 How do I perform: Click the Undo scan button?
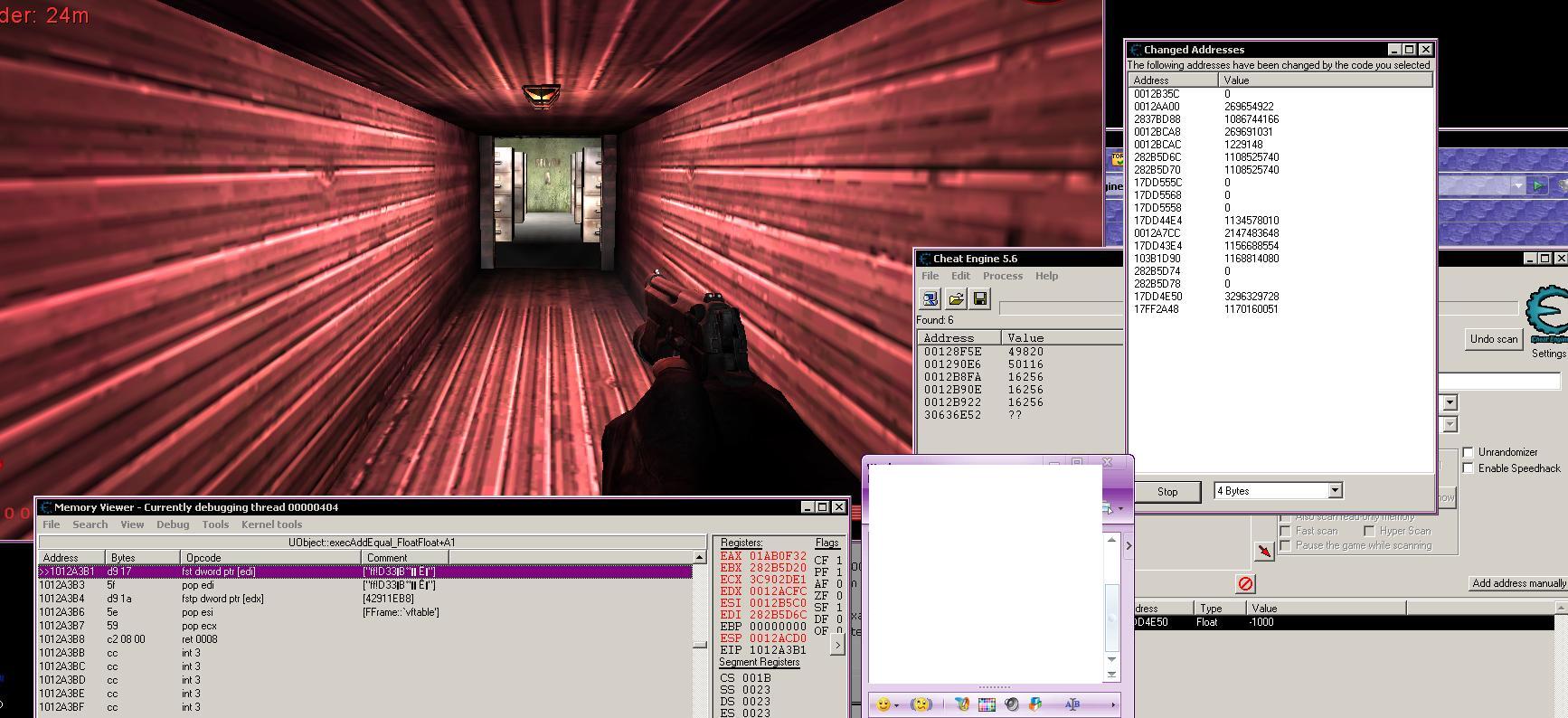(1494, 339)
